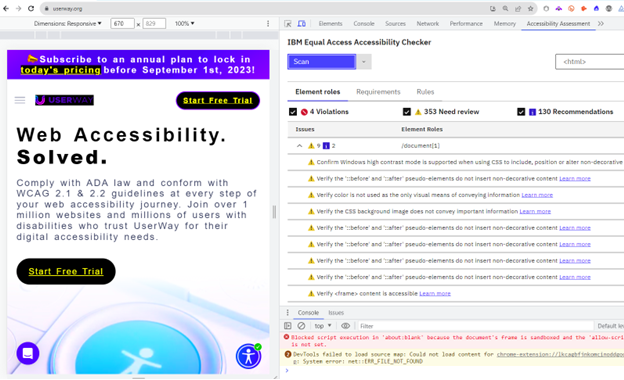Click the save page icon in address bar

pyautogui.click(x=493, y=8)
